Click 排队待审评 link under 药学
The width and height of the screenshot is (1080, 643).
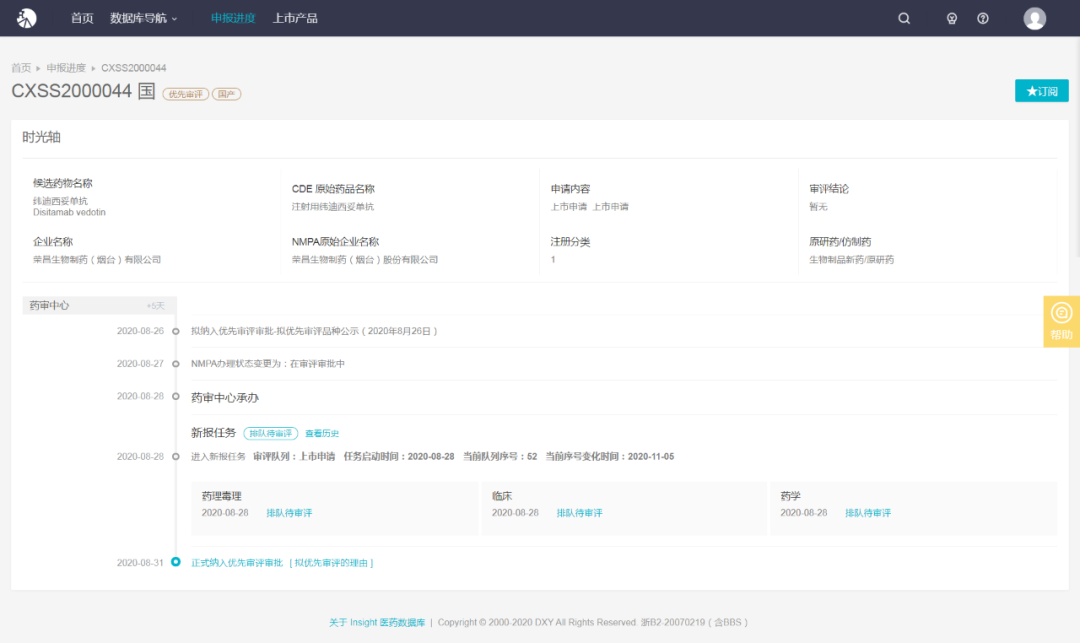tap(867, 513)
